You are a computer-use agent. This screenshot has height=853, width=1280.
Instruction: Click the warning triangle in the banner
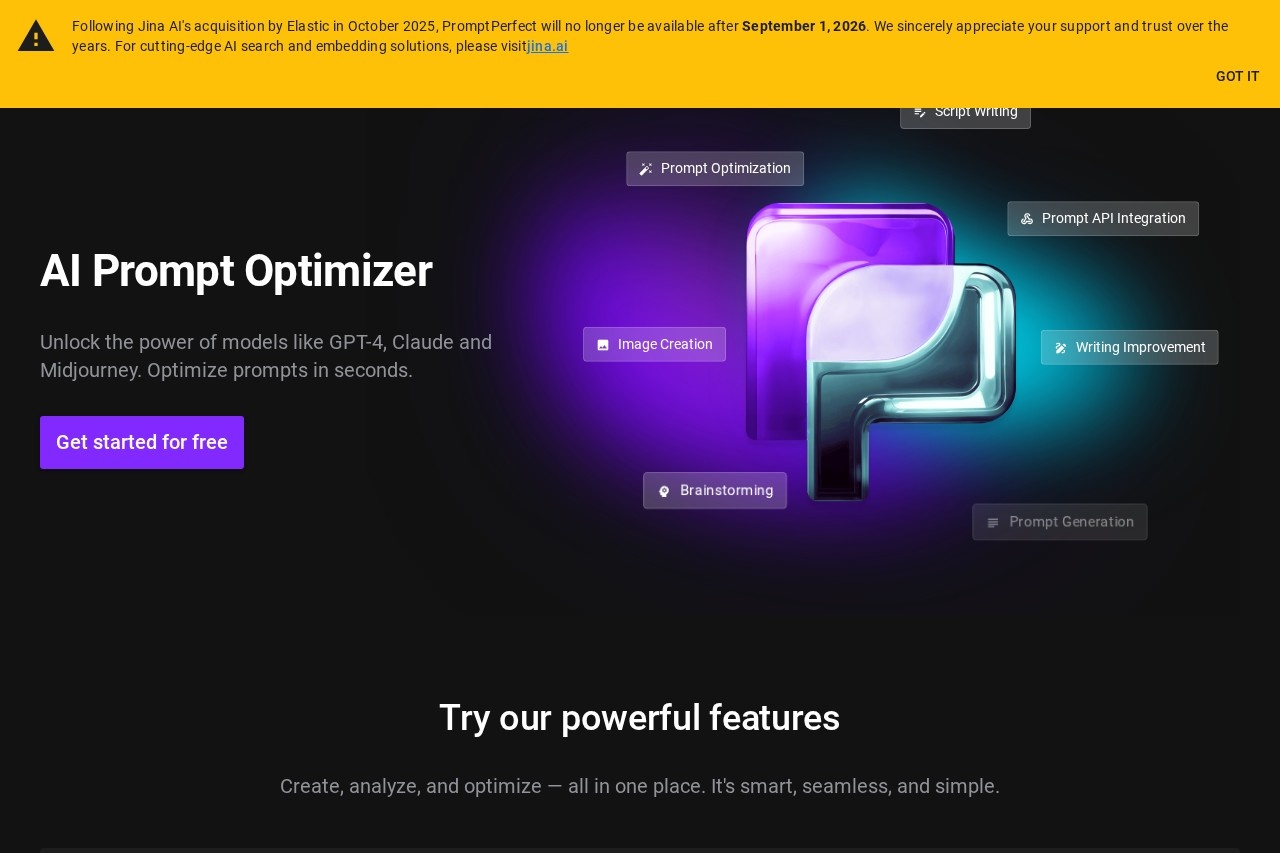click(36, 35)
